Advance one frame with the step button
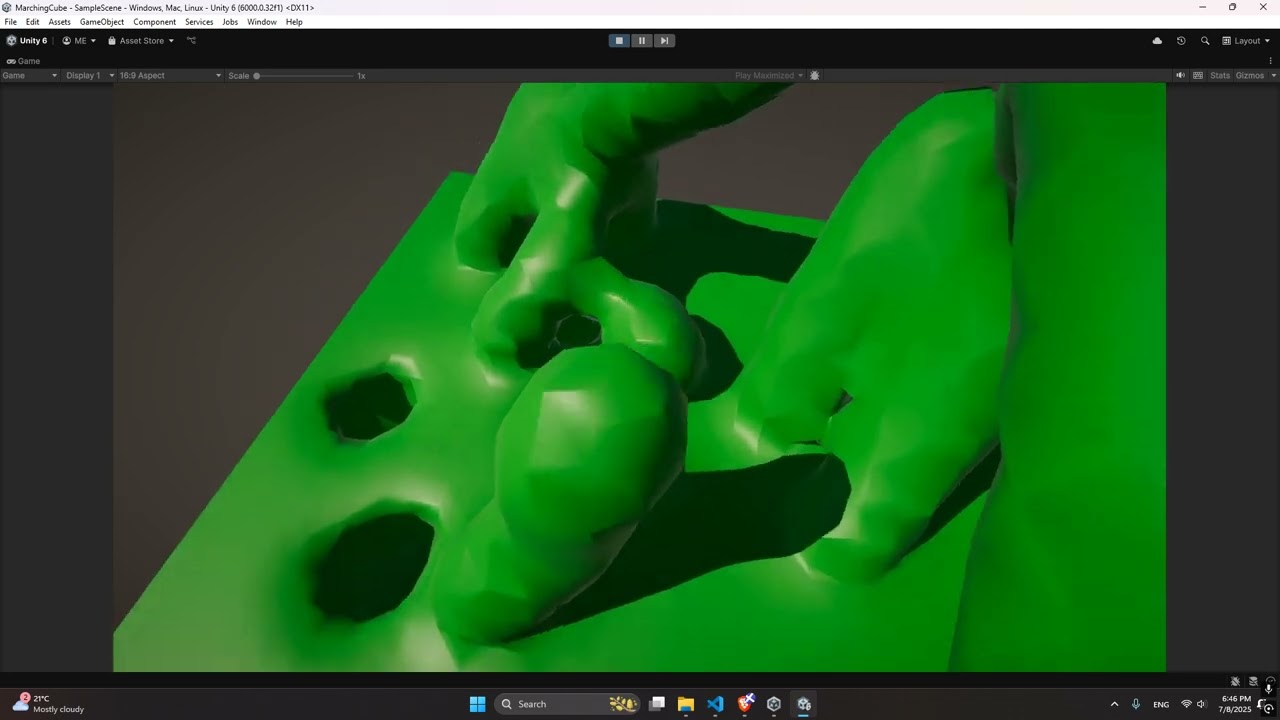Image resolution: width=1280 pixels, height=720 pixels. click(664, 41)
